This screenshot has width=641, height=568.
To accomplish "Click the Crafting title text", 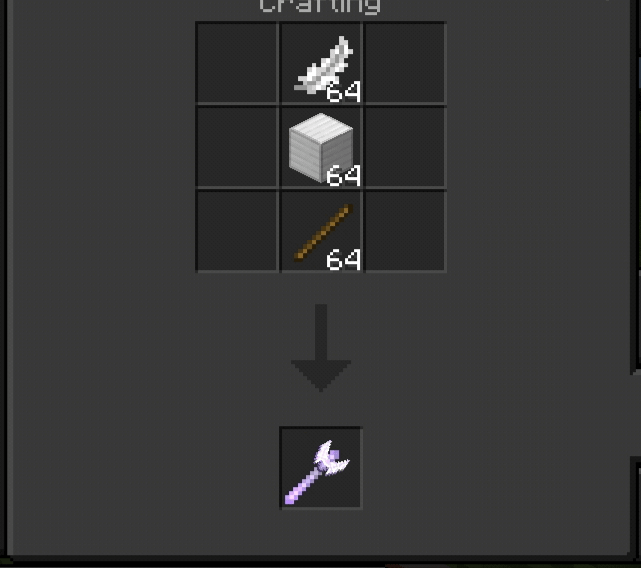I will tap(320, 6).
